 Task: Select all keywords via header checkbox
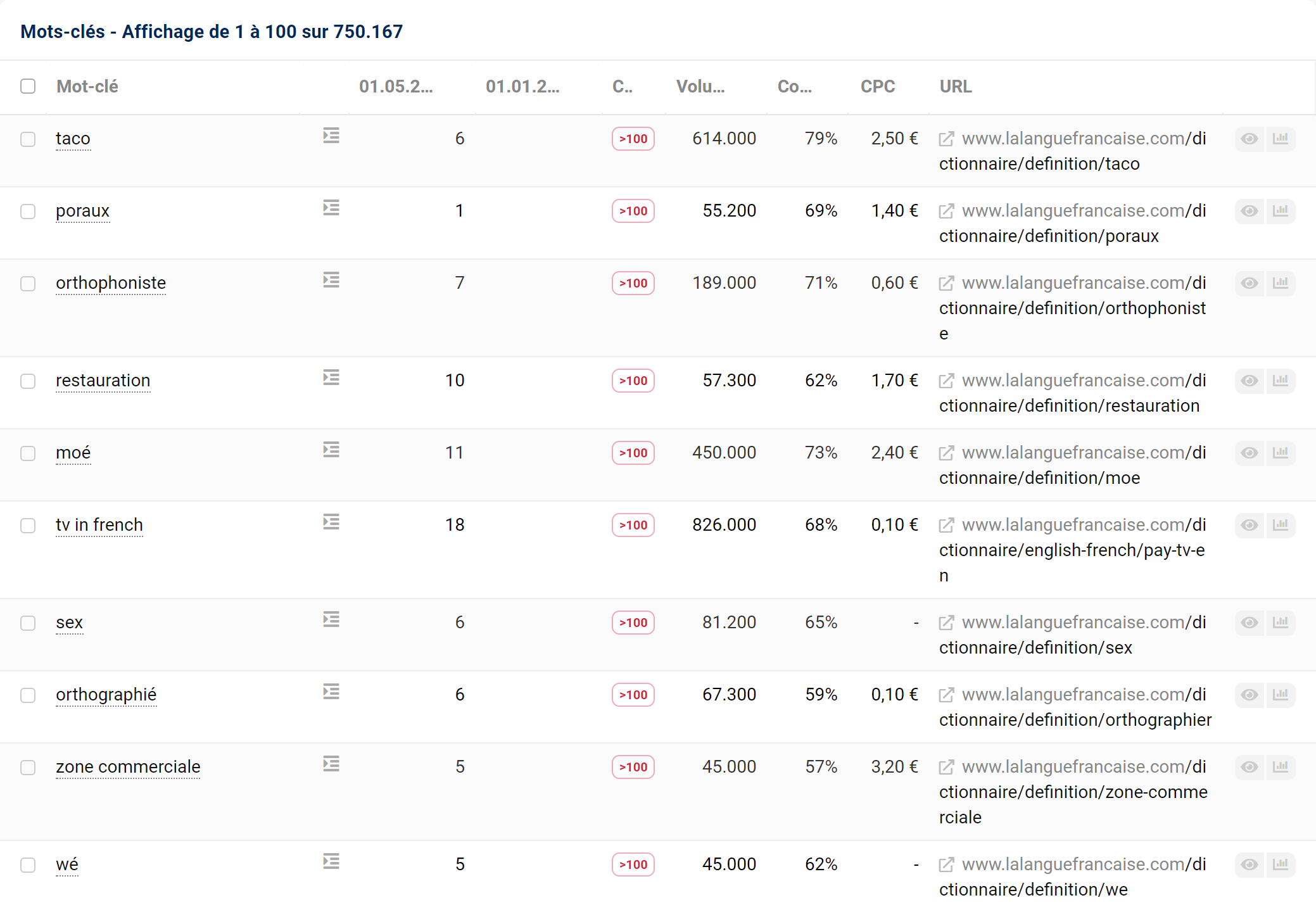pyautogui.click(x=28, y=86)
